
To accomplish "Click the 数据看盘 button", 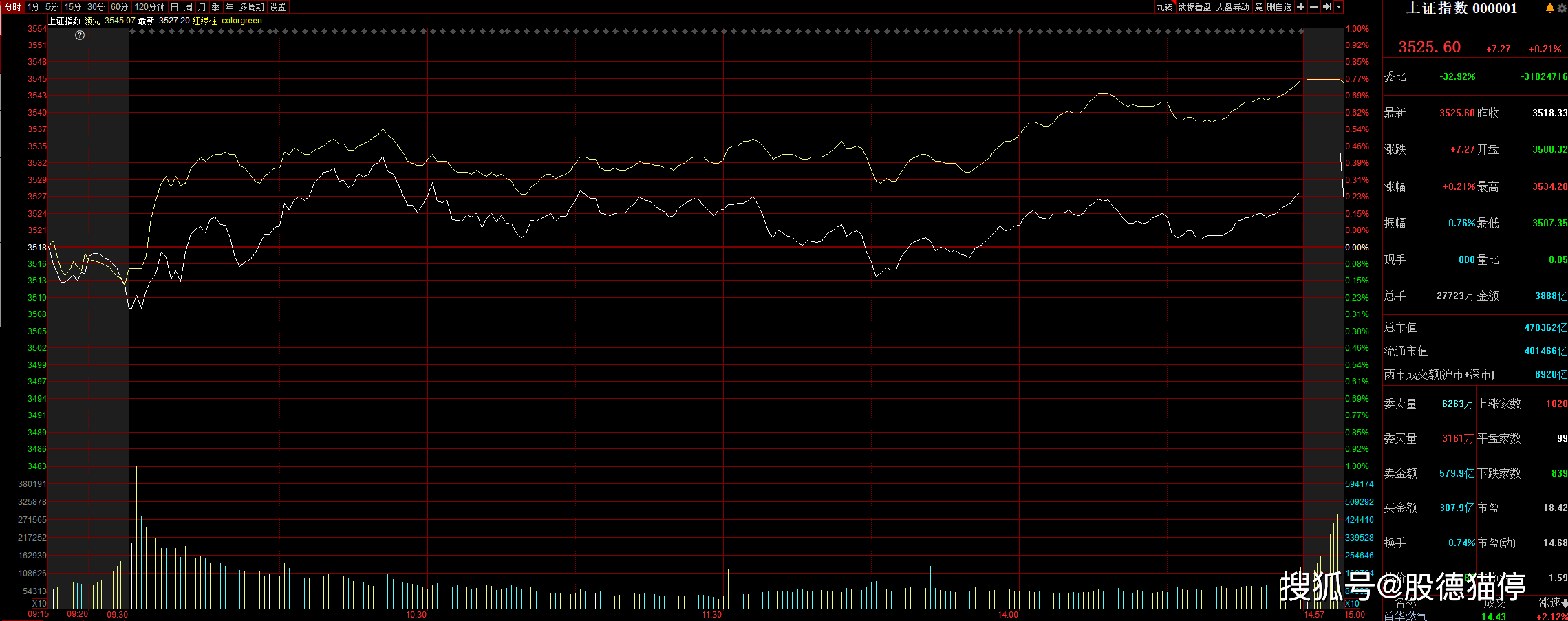I will tap(1194, 7).
